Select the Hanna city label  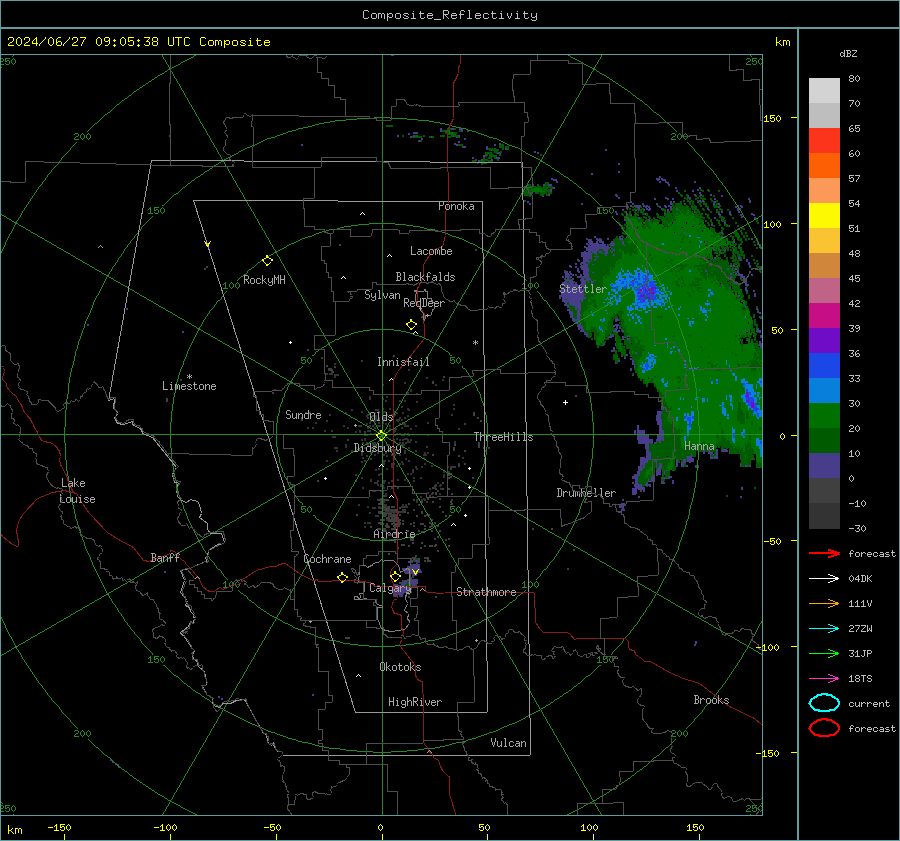coord(699,446)
